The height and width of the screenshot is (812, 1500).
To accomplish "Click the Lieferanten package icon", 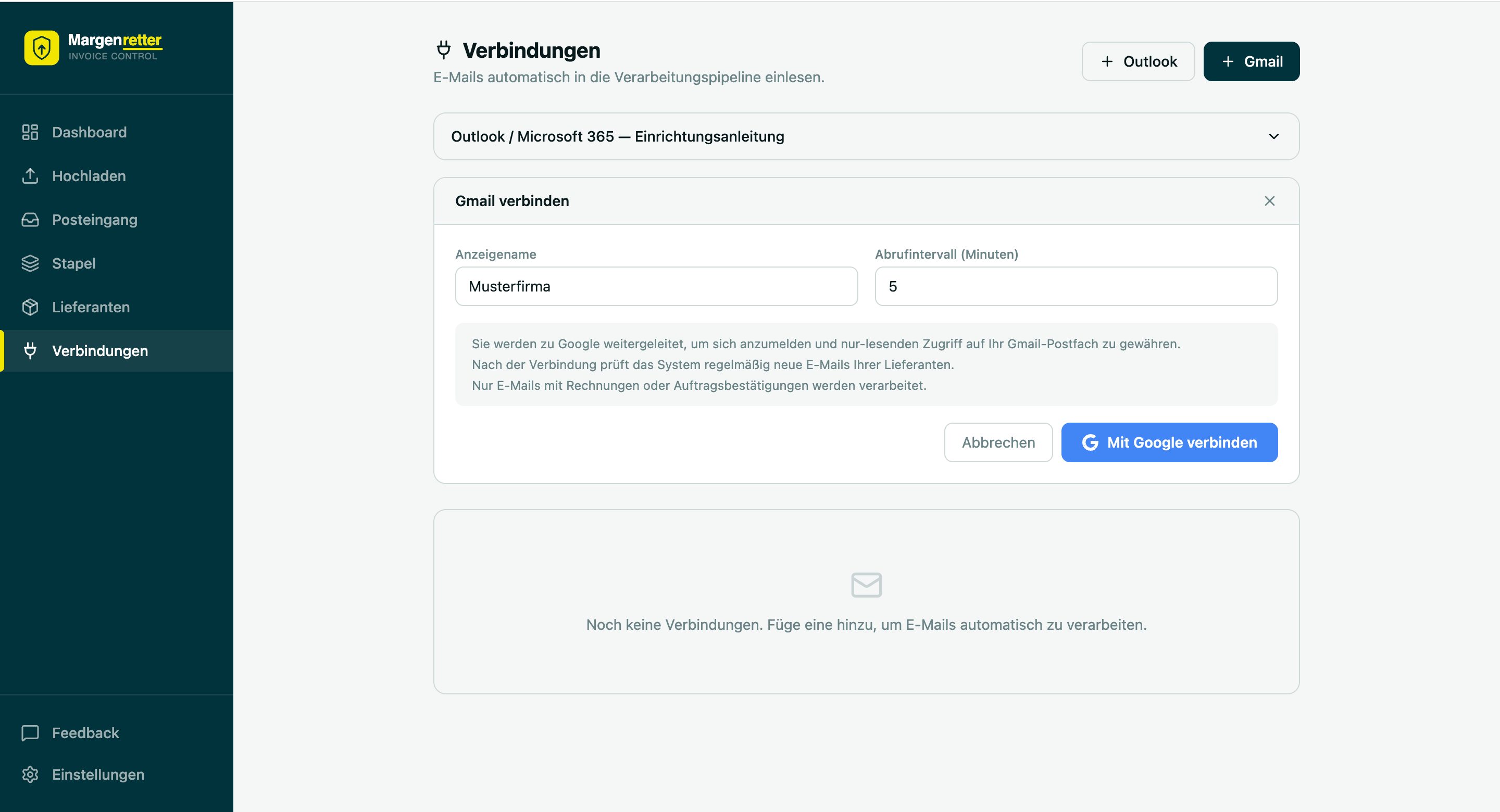I will (31, 307).
